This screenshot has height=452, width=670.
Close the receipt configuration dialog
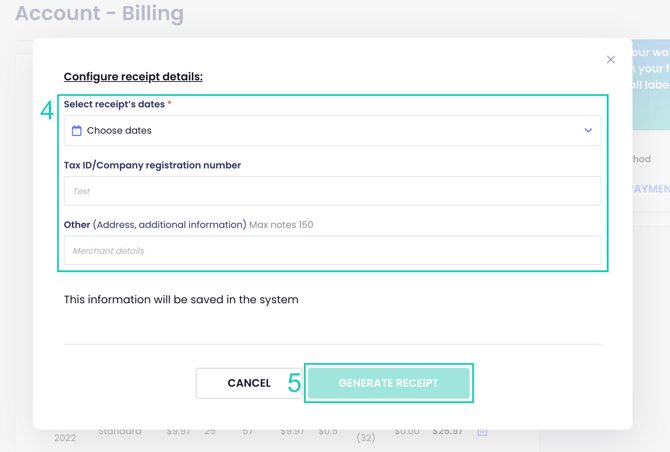611,60
